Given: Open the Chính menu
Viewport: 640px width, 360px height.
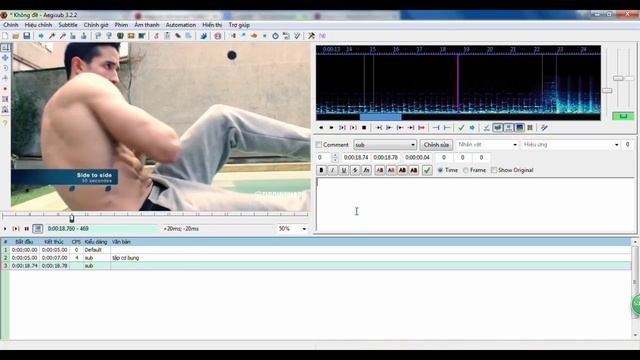Looking at the screenshot, I should [11, 25].
